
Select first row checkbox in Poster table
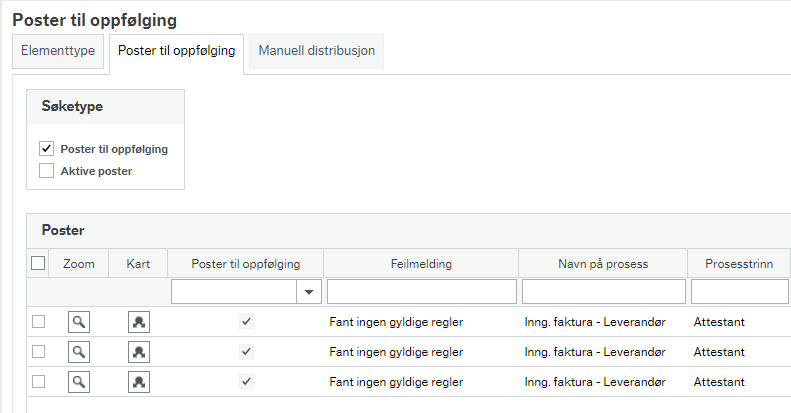click(x=38, y=322)
